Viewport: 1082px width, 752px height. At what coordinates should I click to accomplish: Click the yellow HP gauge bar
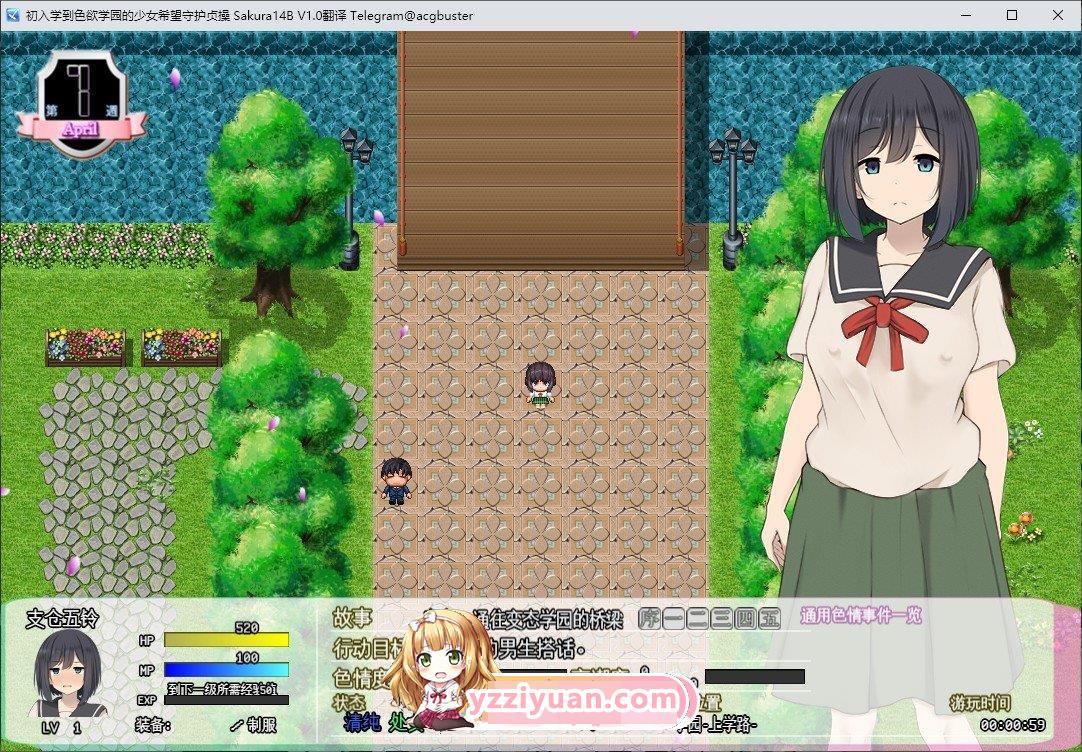(x=226, y=640)
